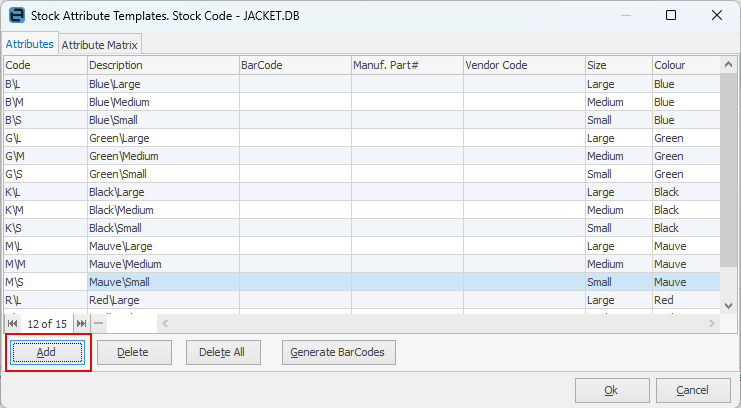
Task: Click Generate BarCodes button
Action: click(x=338, y=352)
